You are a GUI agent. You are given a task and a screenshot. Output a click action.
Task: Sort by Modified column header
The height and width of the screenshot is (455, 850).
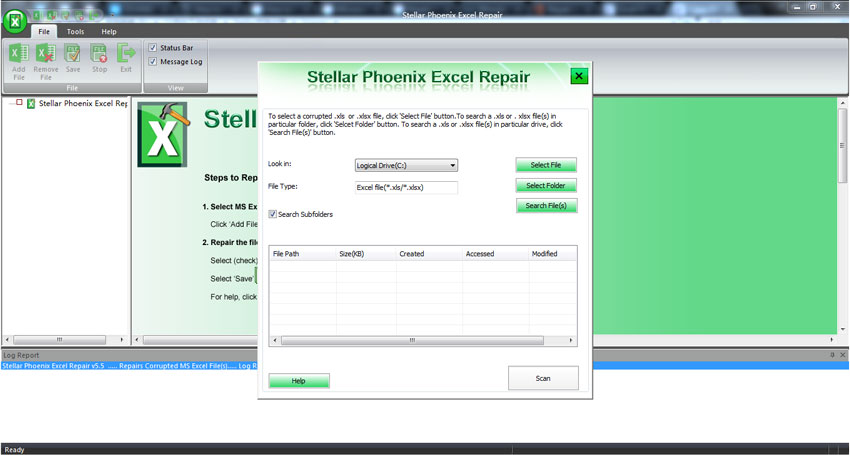click(x=552, y=254)
